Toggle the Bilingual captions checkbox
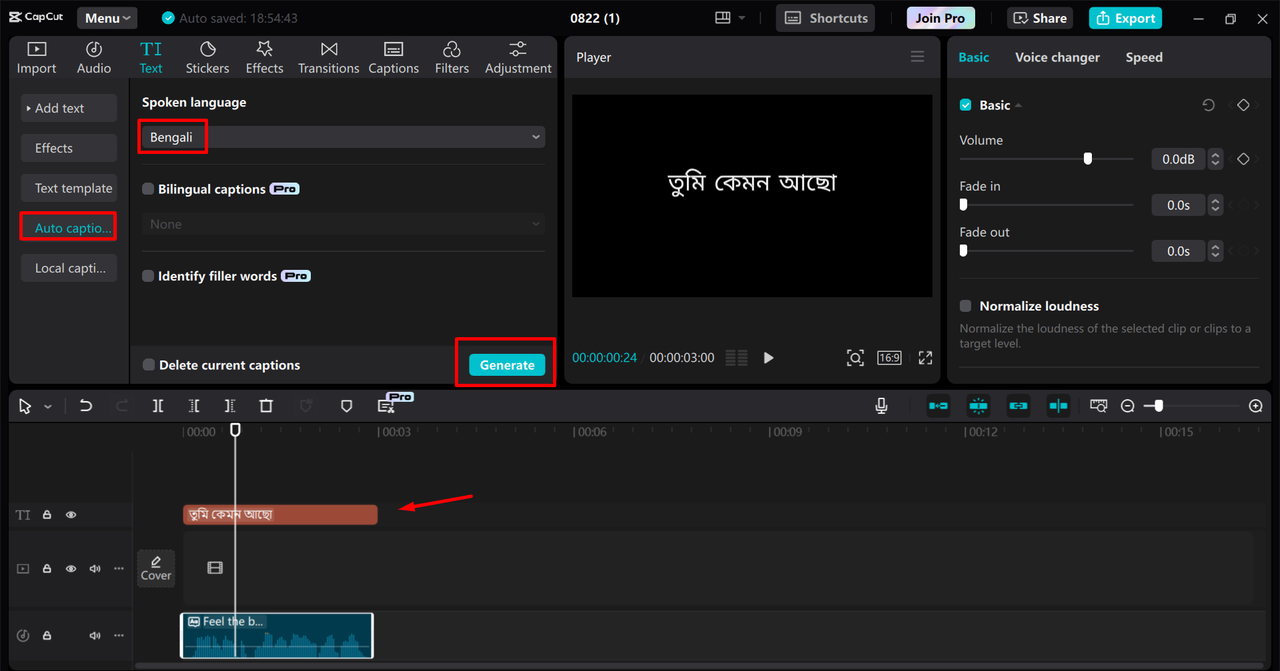The height and width of the screenshot is (671, 1280). (x=148, y=189)
